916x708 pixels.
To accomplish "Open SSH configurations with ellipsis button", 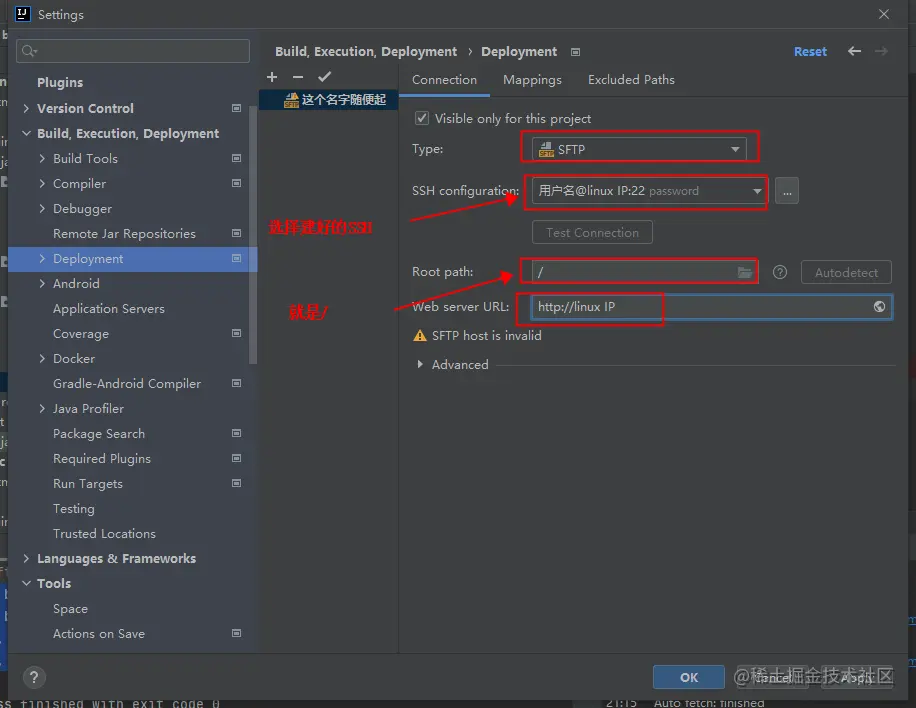I will [787, 191].
